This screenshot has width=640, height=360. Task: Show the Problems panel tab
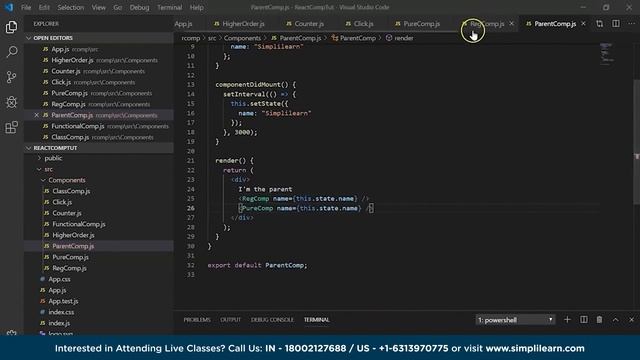click(197, 320)
